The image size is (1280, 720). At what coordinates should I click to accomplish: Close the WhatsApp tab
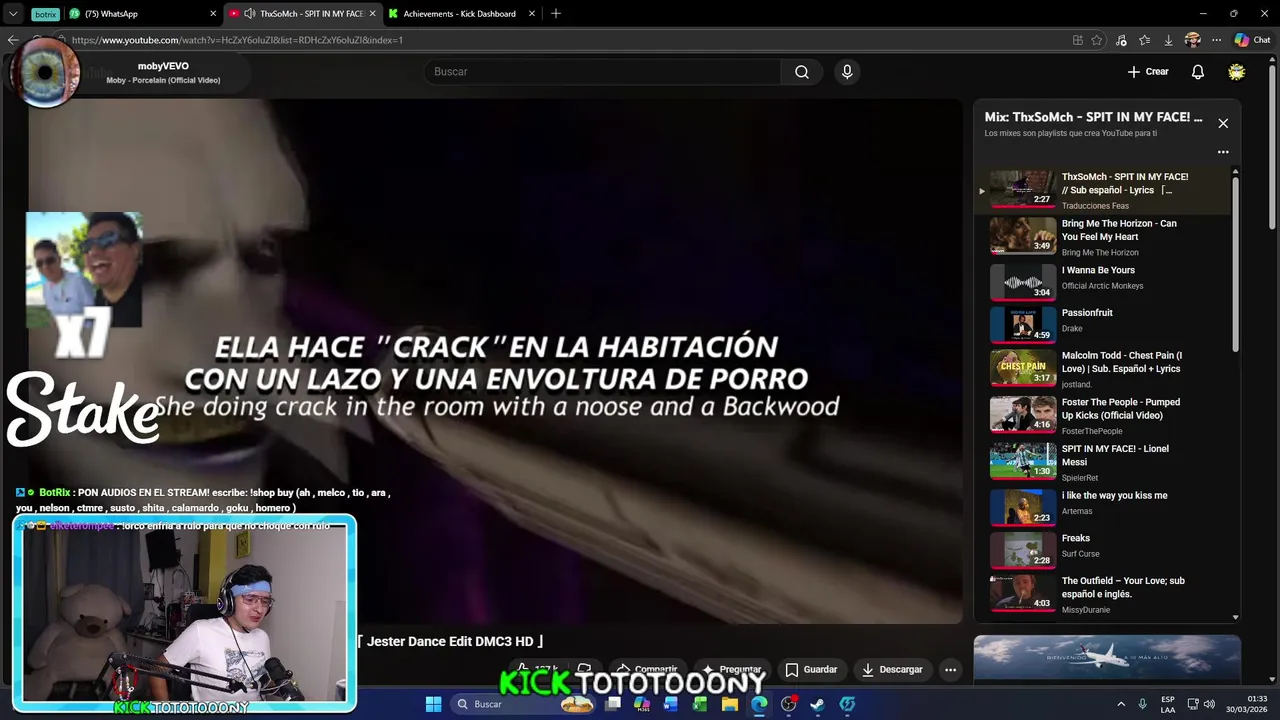[213, 14]
